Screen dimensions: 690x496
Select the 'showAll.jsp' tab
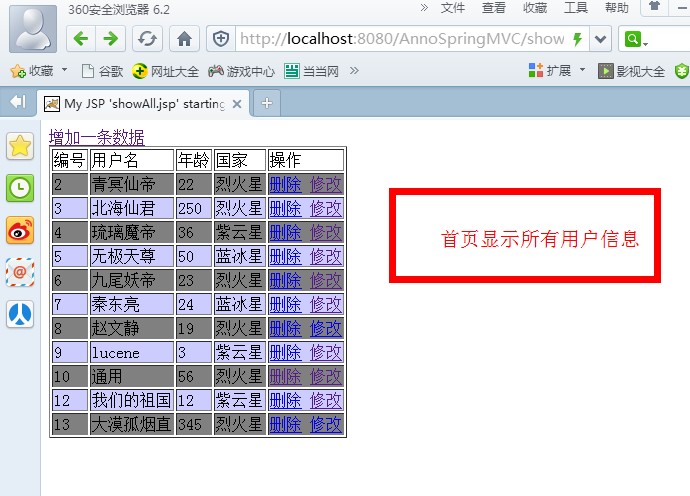coord(143,104)
